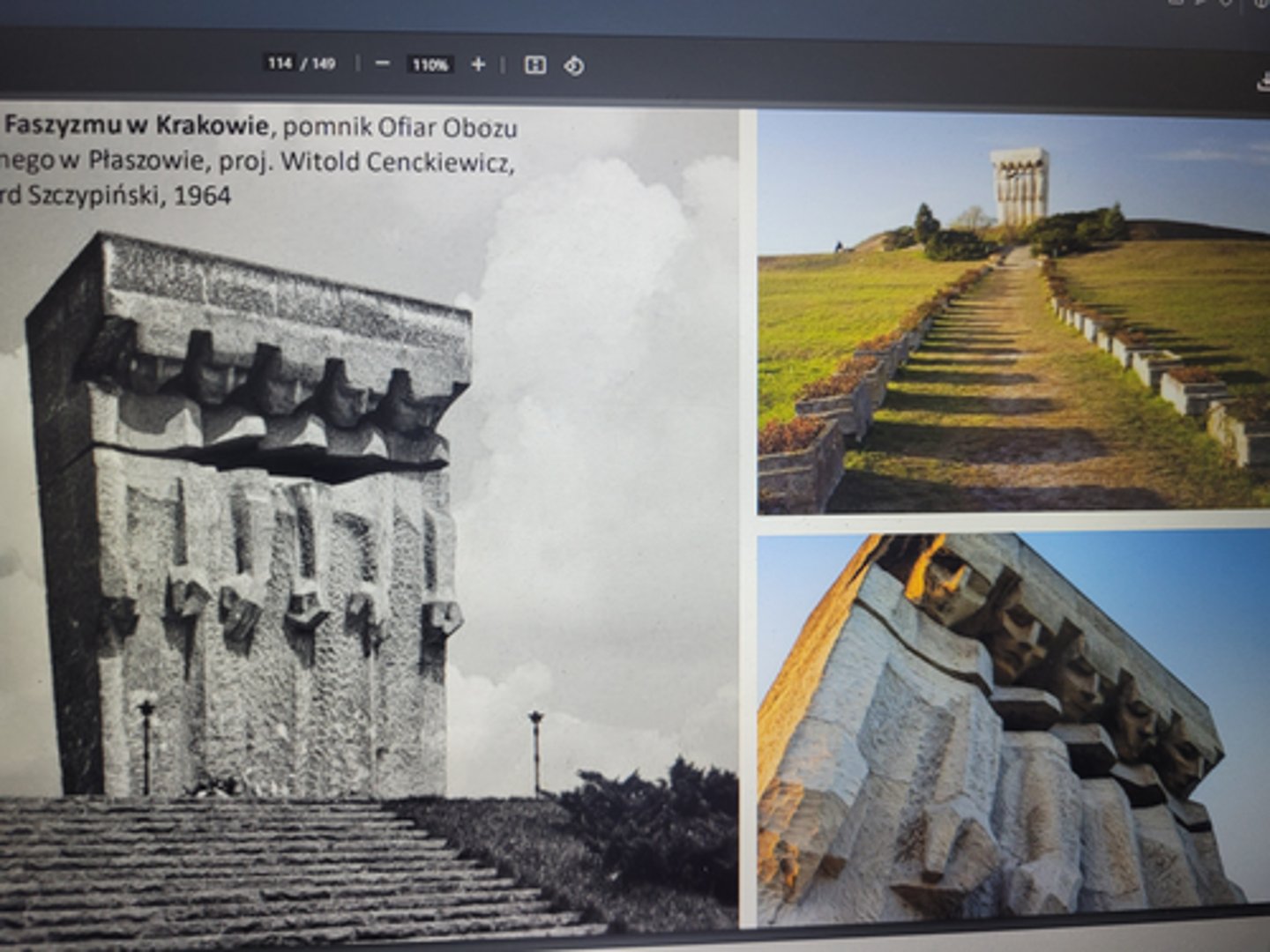Image resolution: width=1270 pixels, height=952 pixels.
Task: Click the color photo of path to monument
Action: click(x=1013, y=313)
